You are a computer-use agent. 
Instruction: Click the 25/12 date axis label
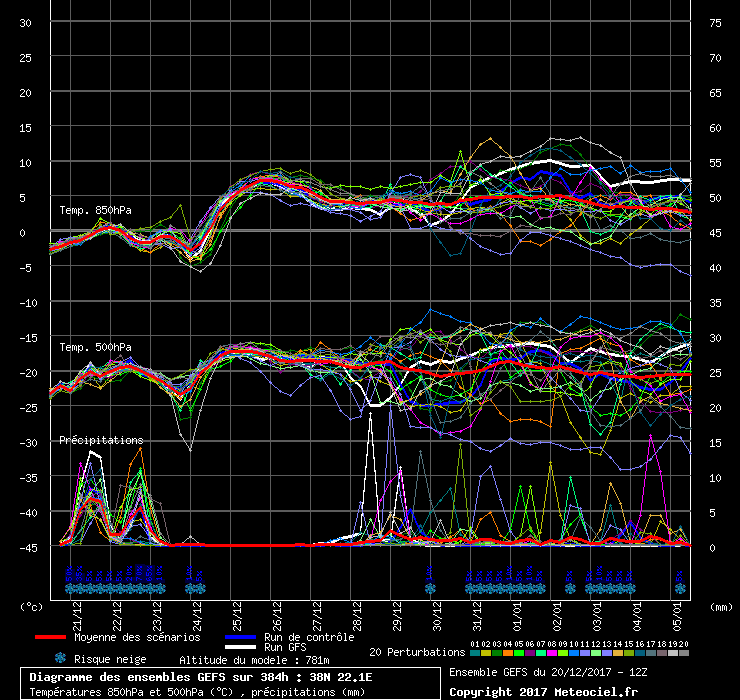pos(237,616)
